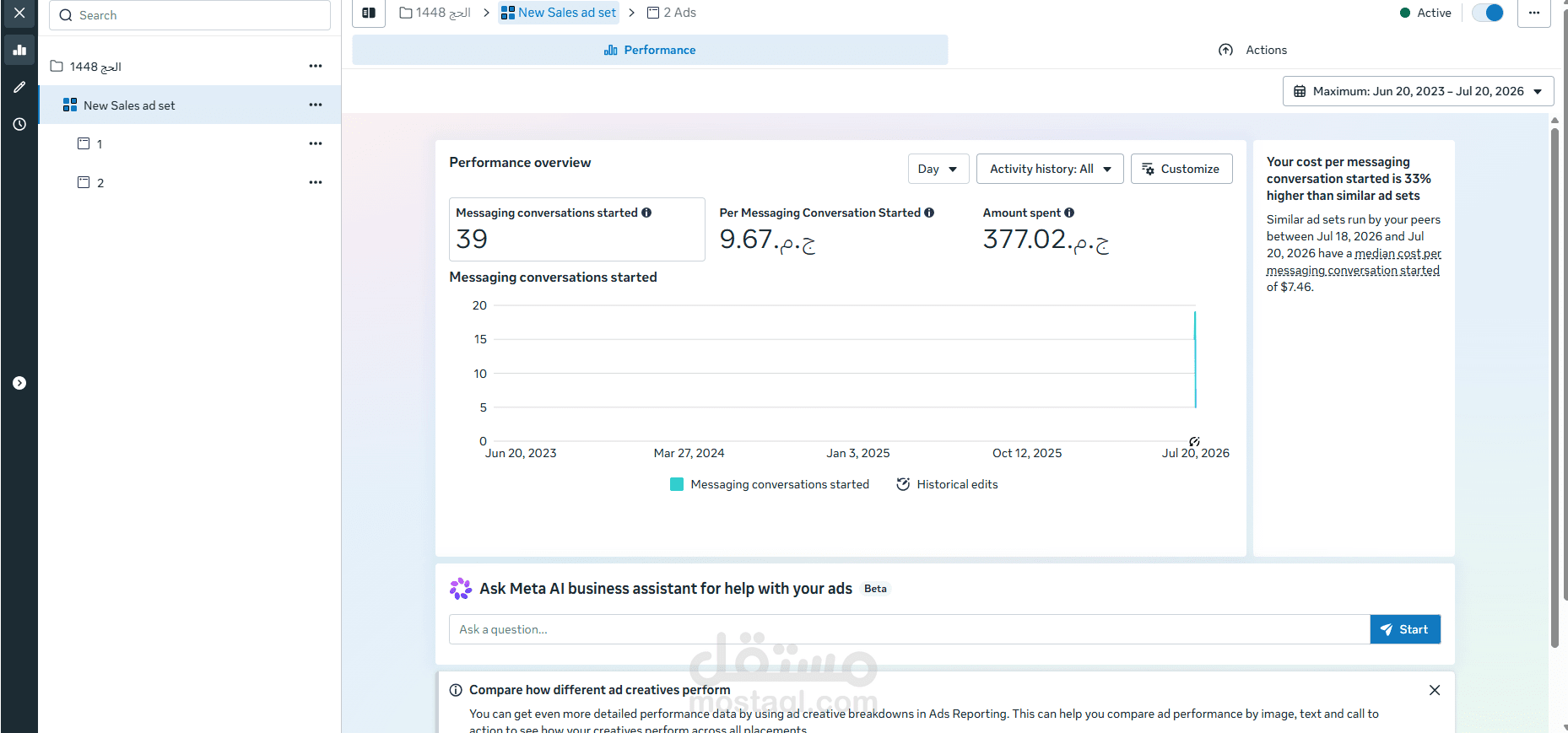
Task: Show info for Messaging conversations started
Action: coord(646,213)
